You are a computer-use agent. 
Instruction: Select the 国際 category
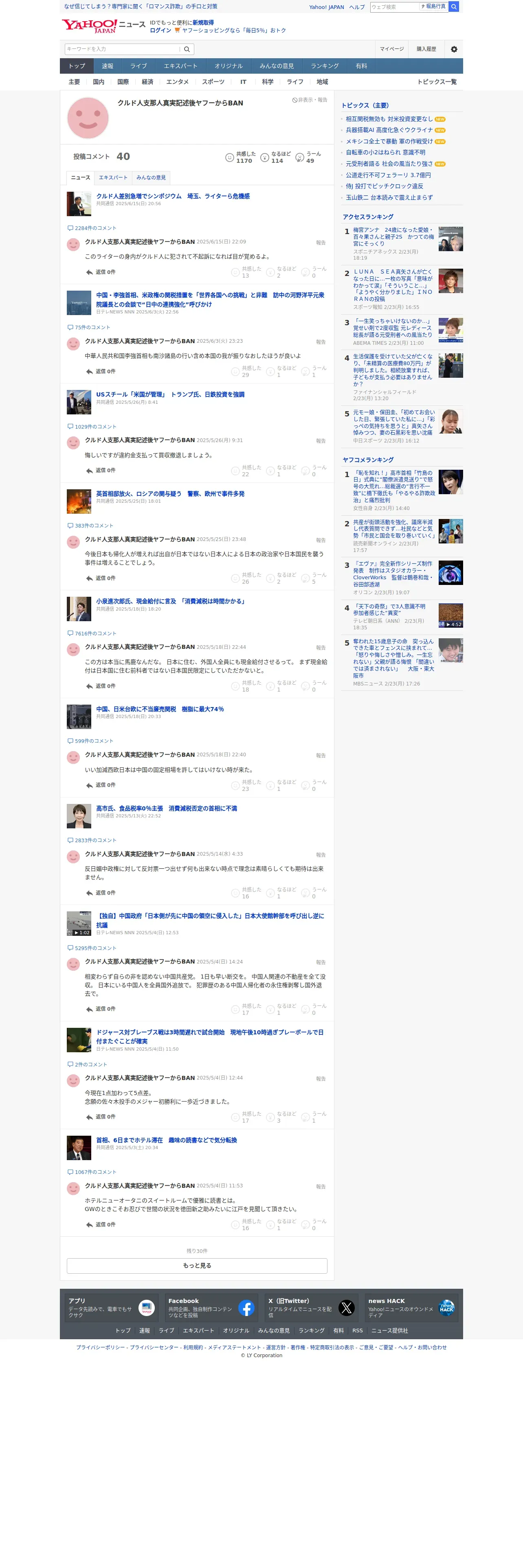[123, 82]
